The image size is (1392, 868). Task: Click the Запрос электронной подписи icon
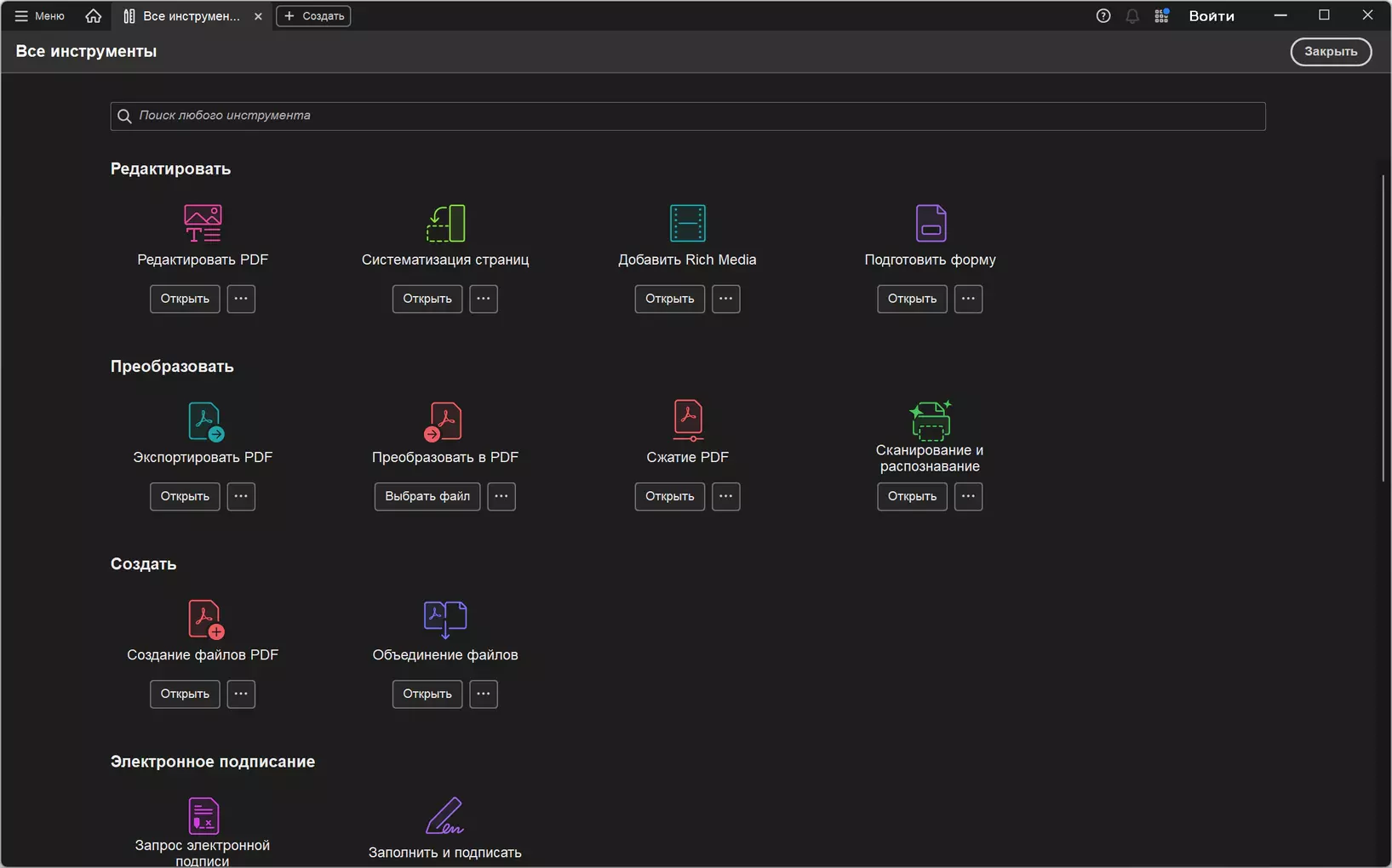pos(203,816)
